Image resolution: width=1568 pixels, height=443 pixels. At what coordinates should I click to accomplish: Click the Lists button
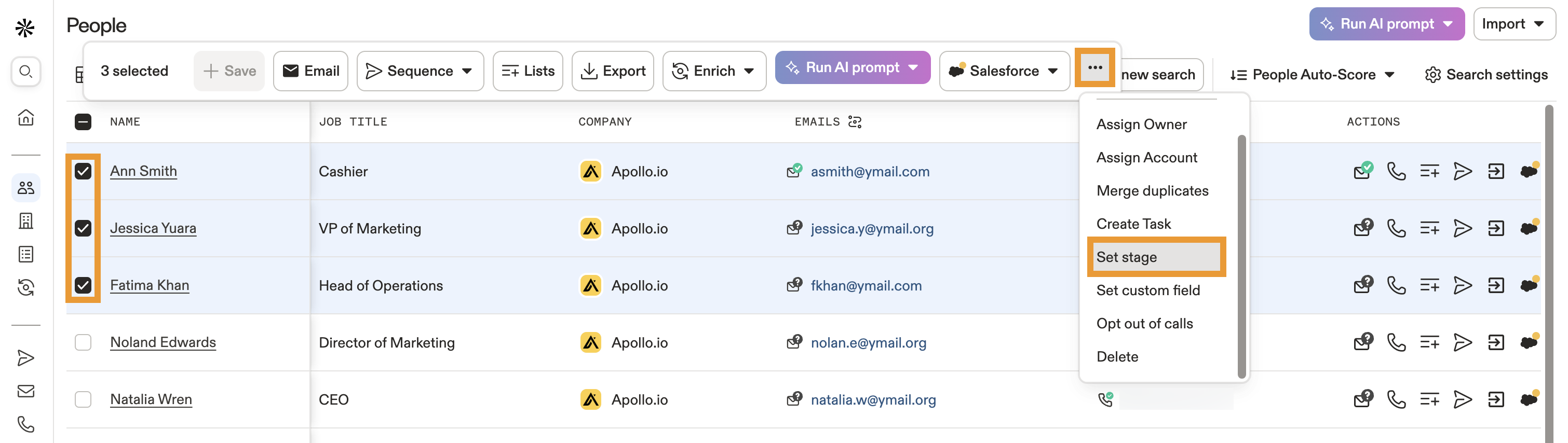(x=528, y=71)
